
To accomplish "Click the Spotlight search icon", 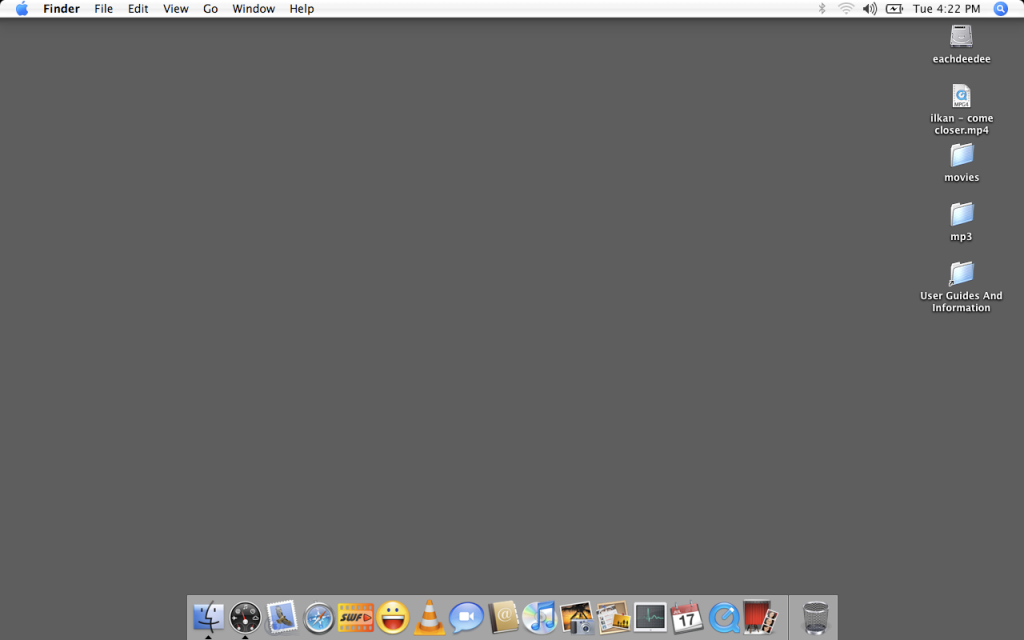I will coord(1001,9).
